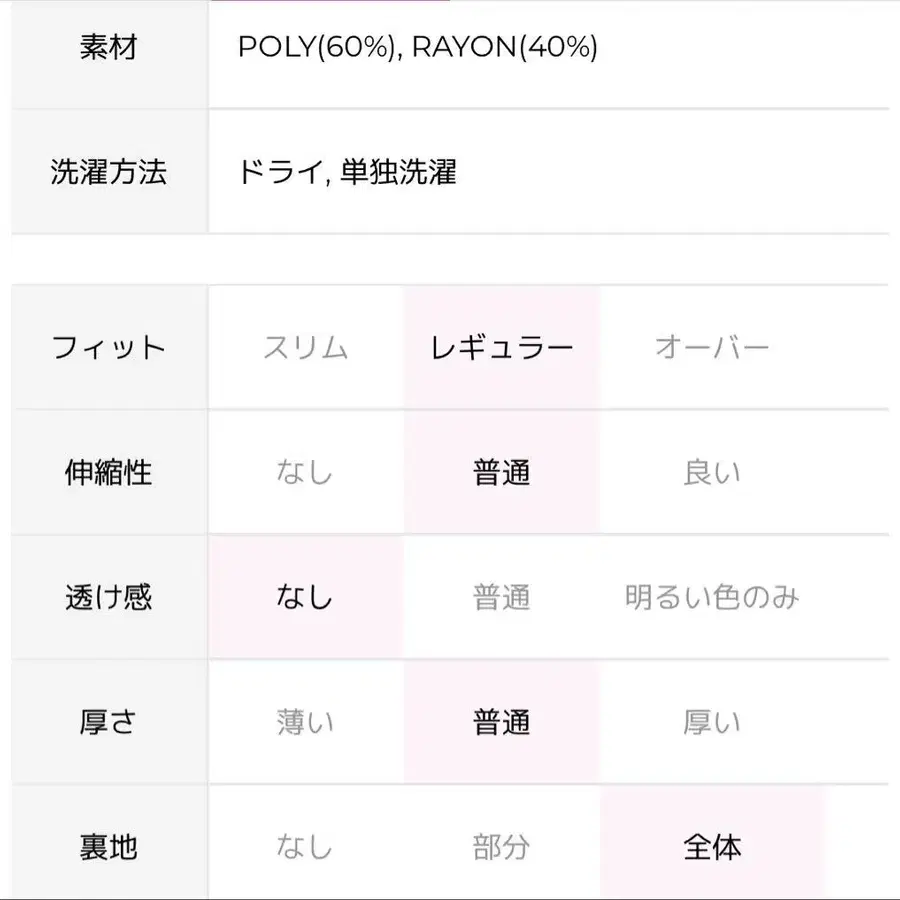This screenshot has width=900, height=900.
Task: Select the スリム fit option
Action: pos(305,348)
